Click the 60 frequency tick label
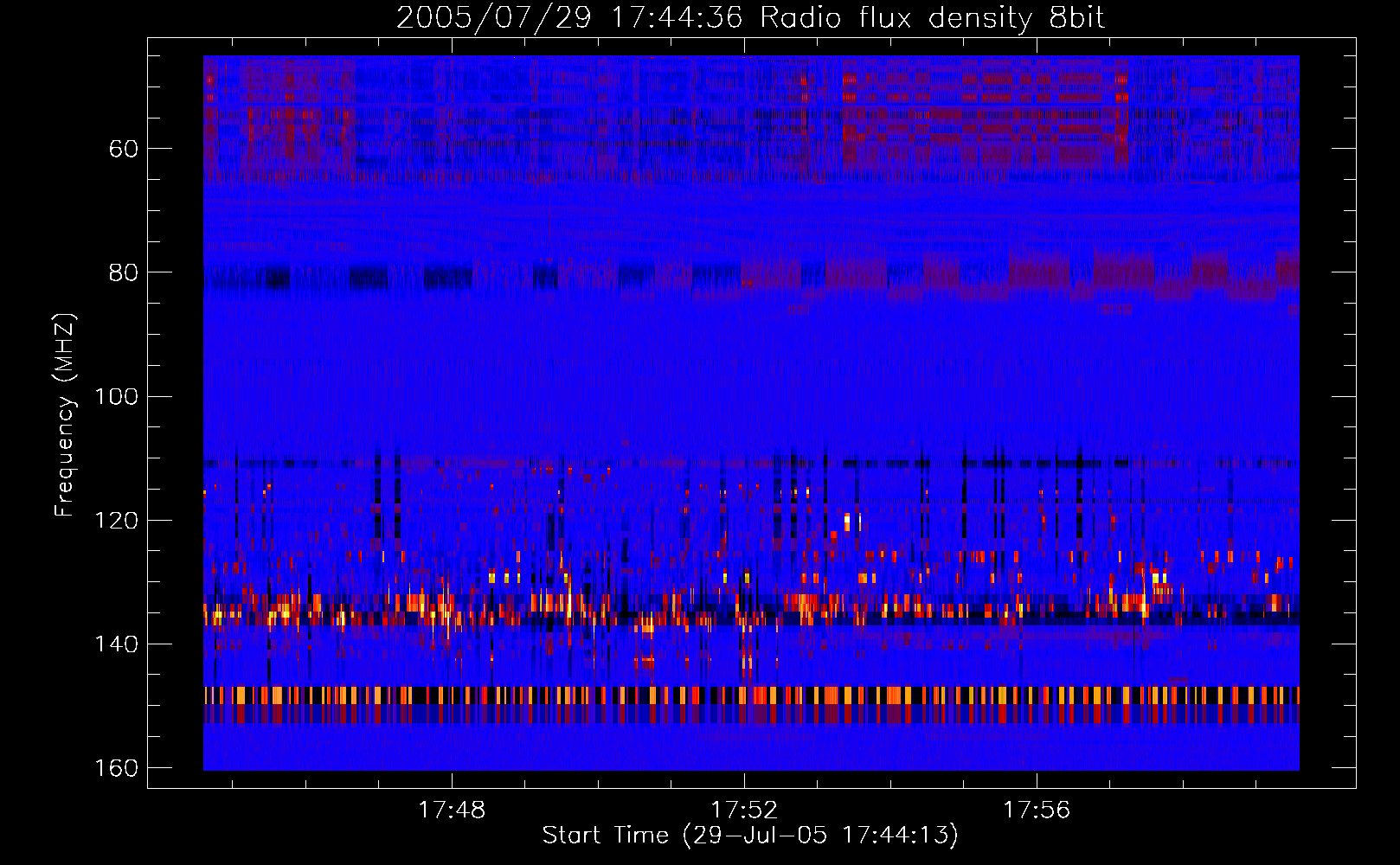Screen dimensions: 1400x865 (x=124, y=149)
